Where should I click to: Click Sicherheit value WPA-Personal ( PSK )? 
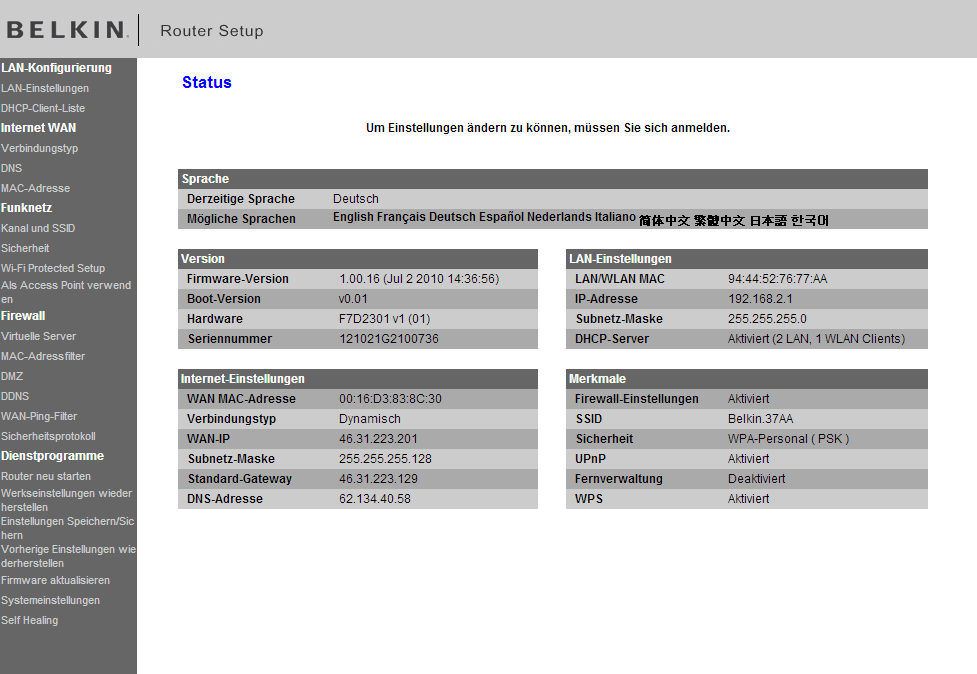(788, 439)
